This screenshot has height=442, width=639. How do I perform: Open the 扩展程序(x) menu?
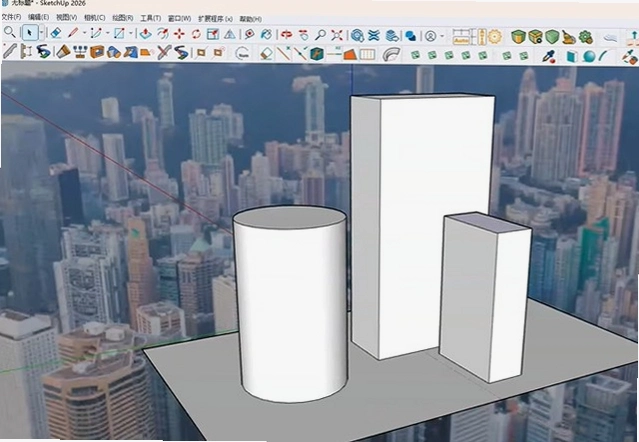pos(216,19)
